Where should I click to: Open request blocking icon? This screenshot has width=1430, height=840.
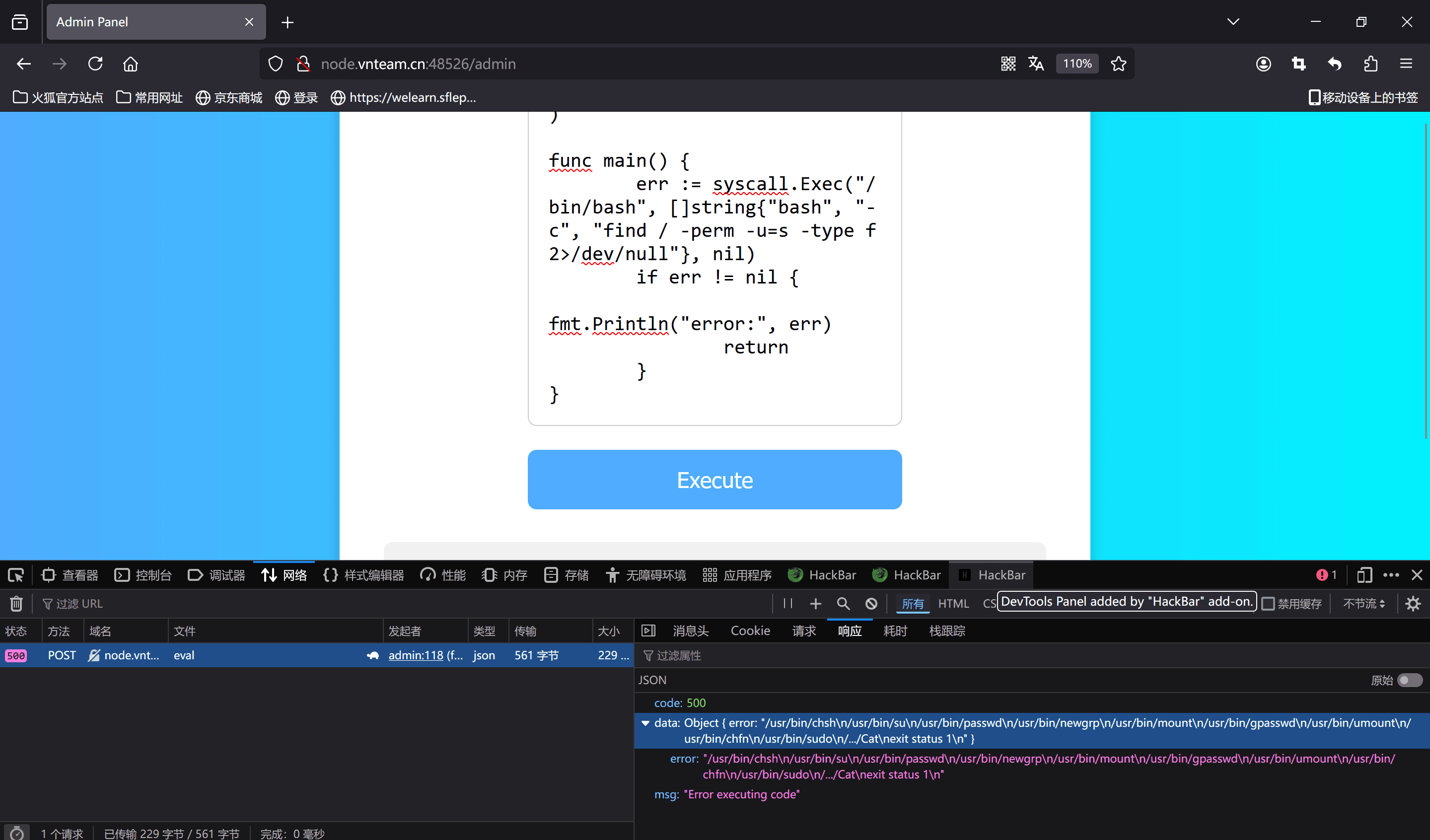pos(871,603)
